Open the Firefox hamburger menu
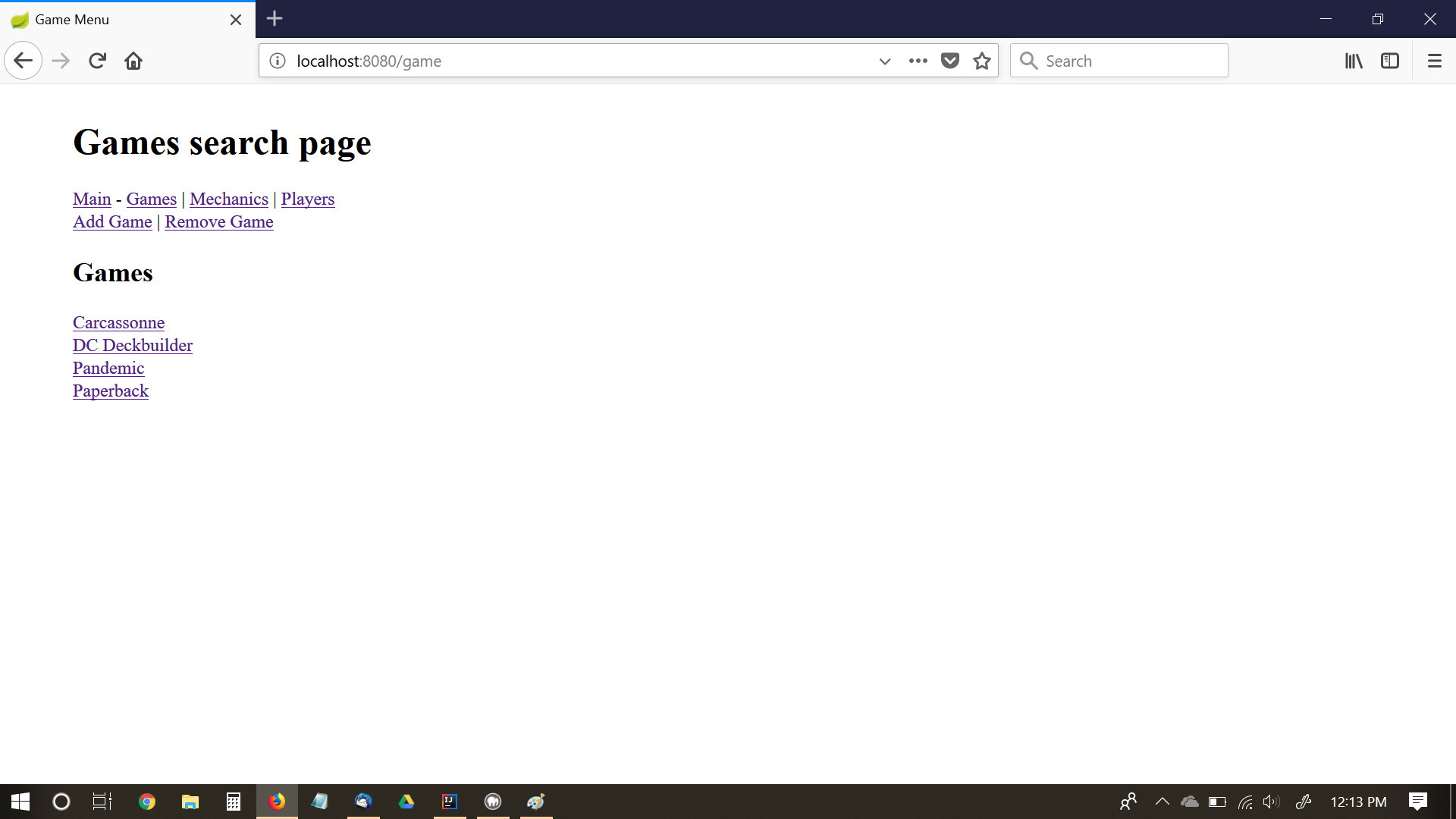Screen dimensions: 1456x819 click(1434, 61)
